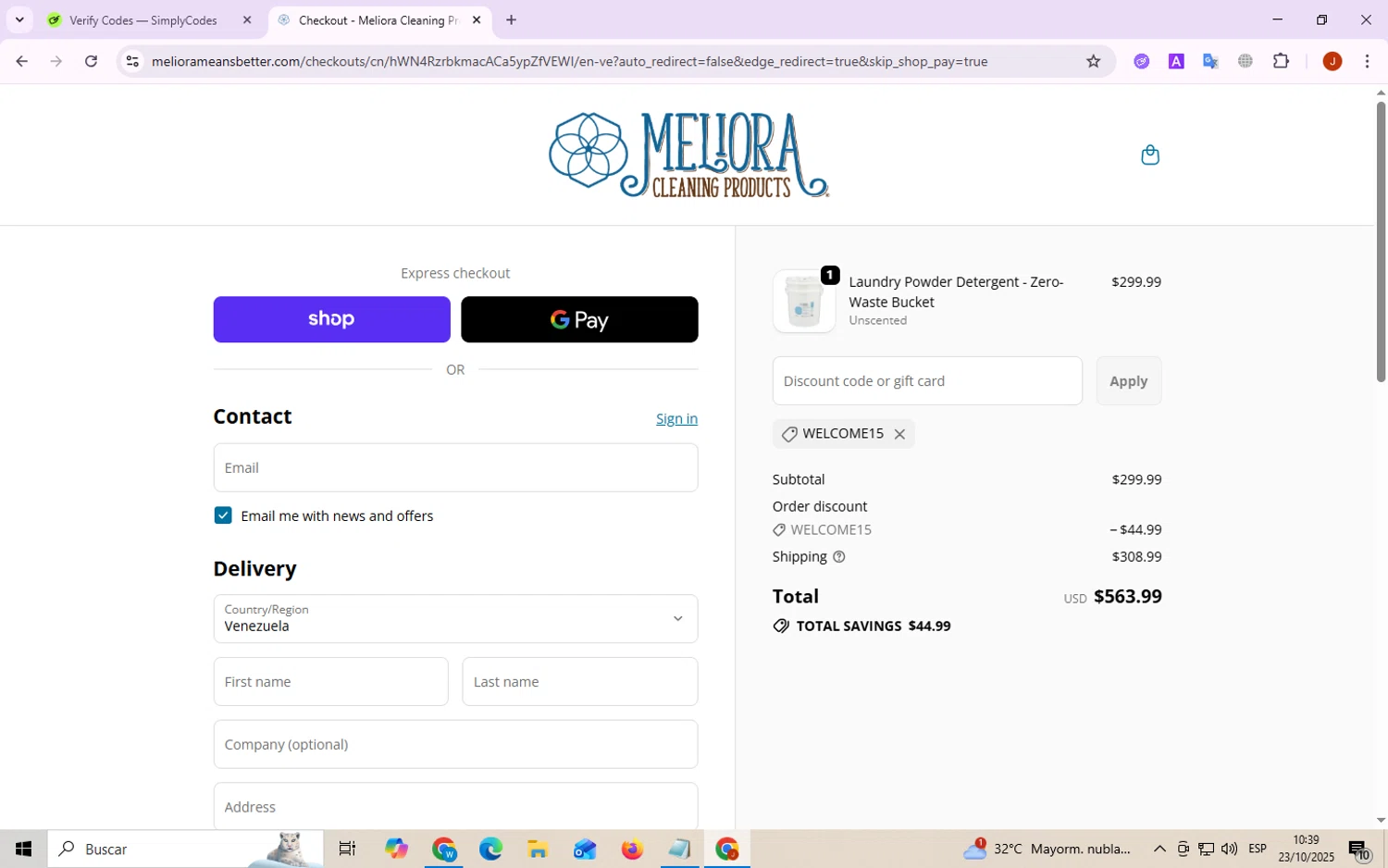Click the taskbar Buscar search box
Screen dimensions: 1388x868
click(x=185, y=849)
